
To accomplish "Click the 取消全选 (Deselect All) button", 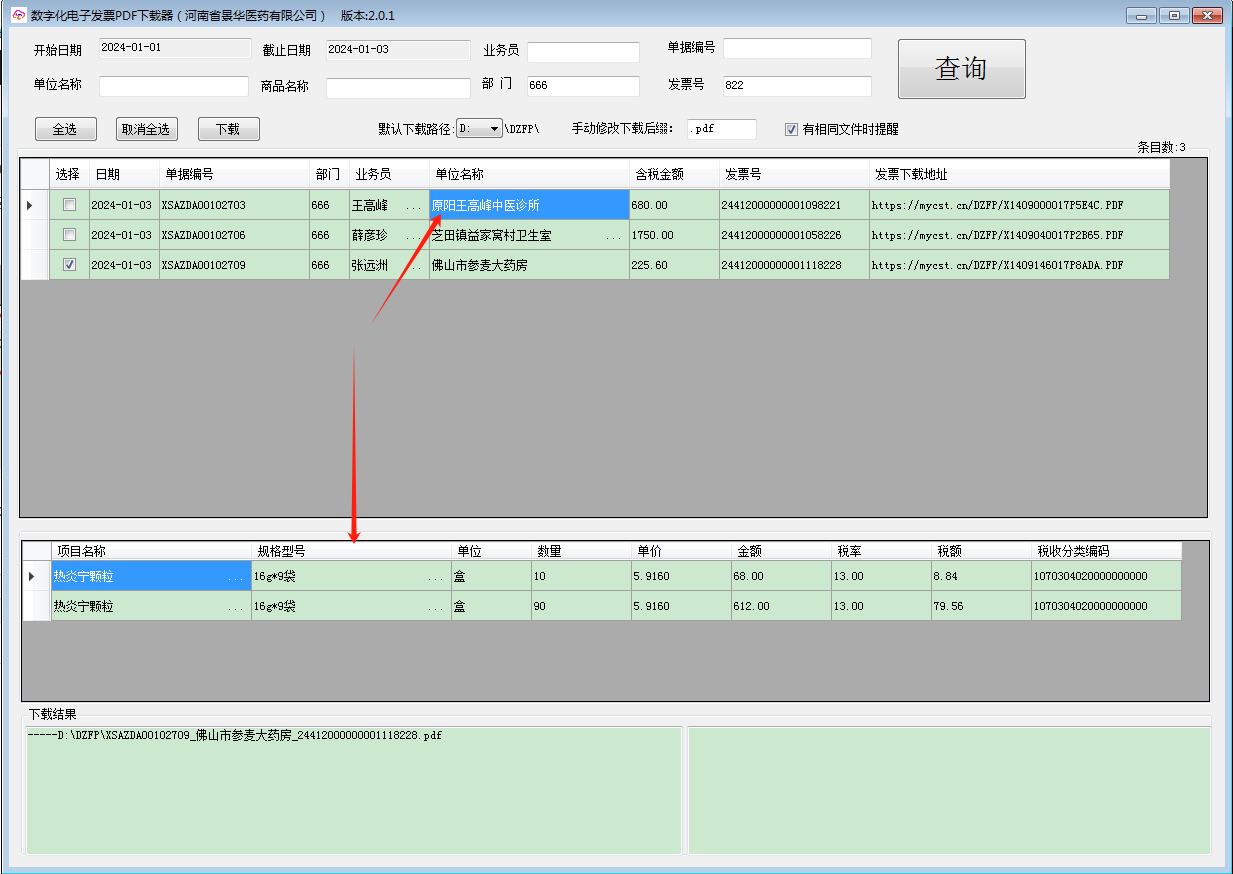I will click(x=146, y=128).
